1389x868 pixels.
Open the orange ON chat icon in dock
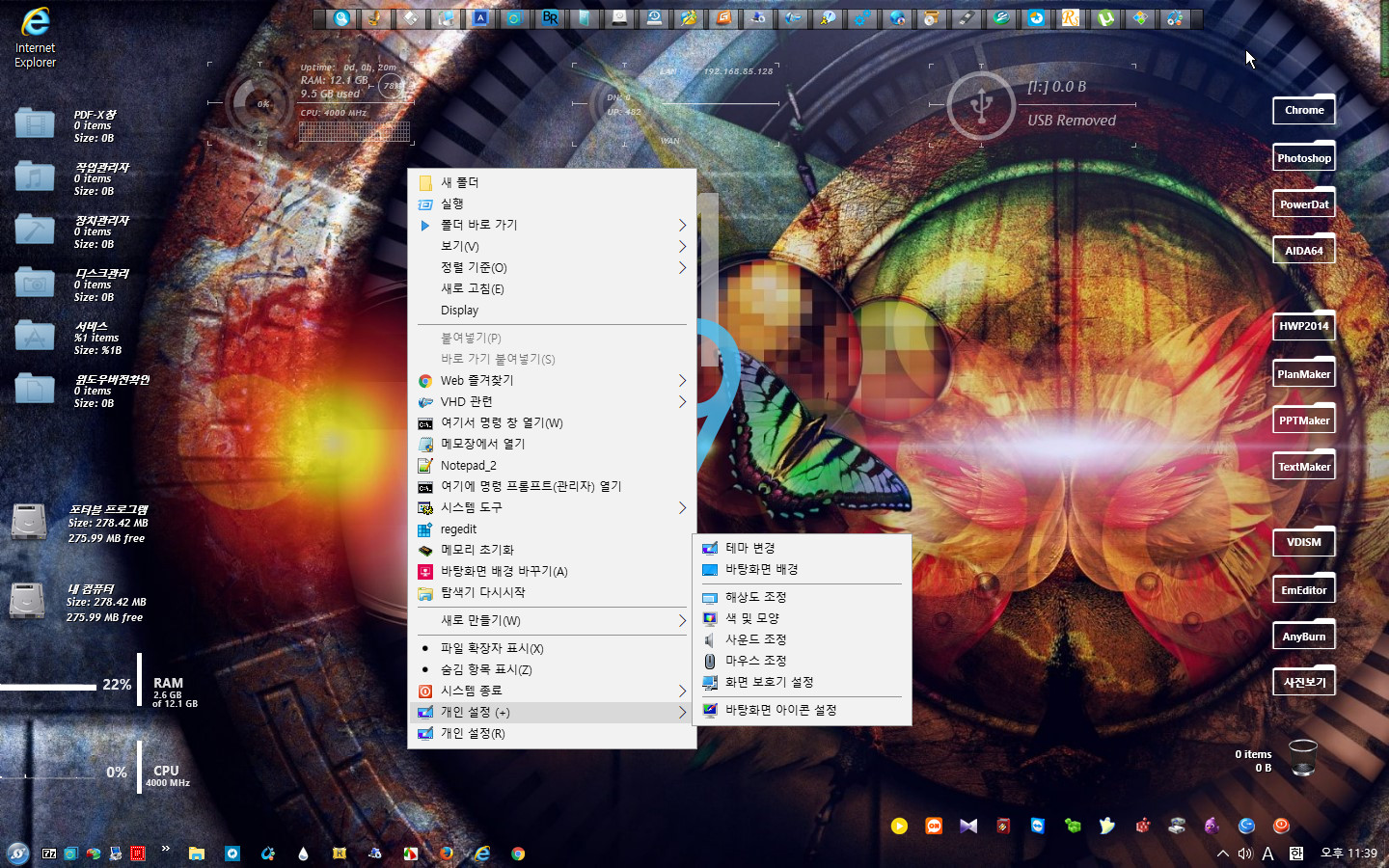[x=934, y=826]
